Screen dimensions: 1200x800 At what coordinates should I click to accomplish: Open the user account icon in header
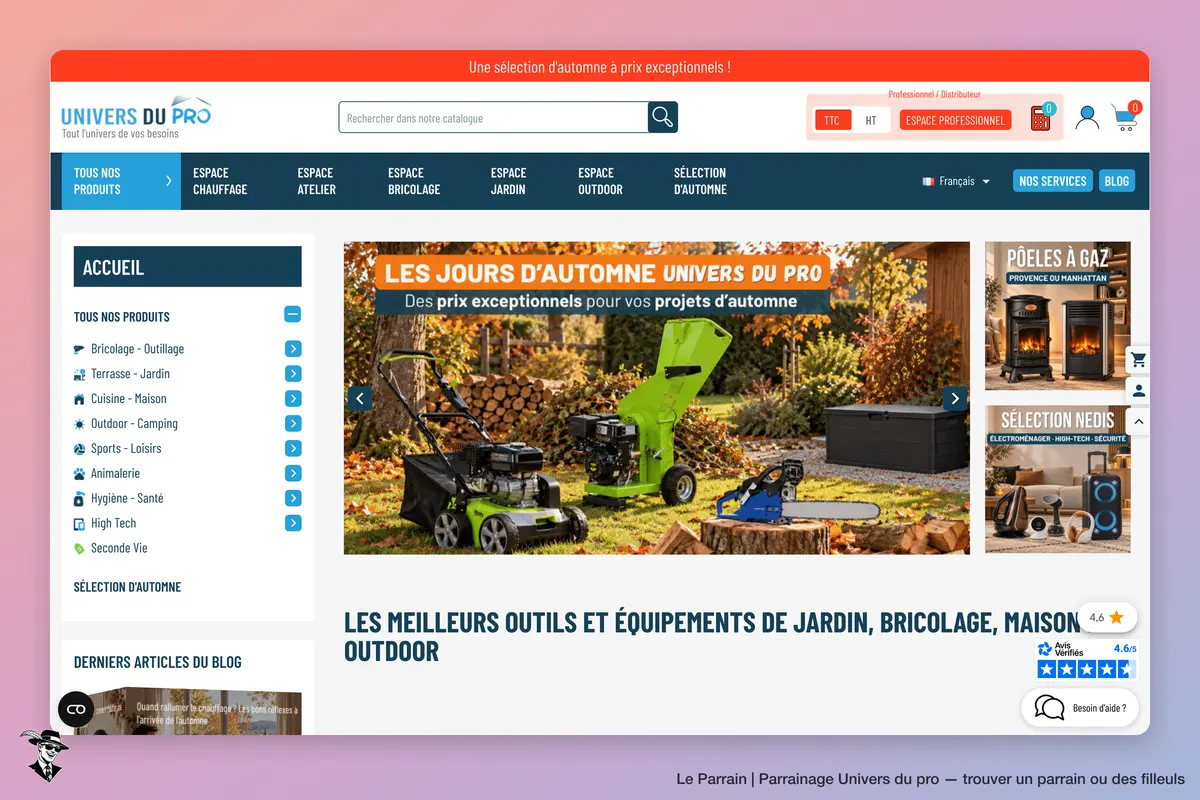[x=1087, y=118]
